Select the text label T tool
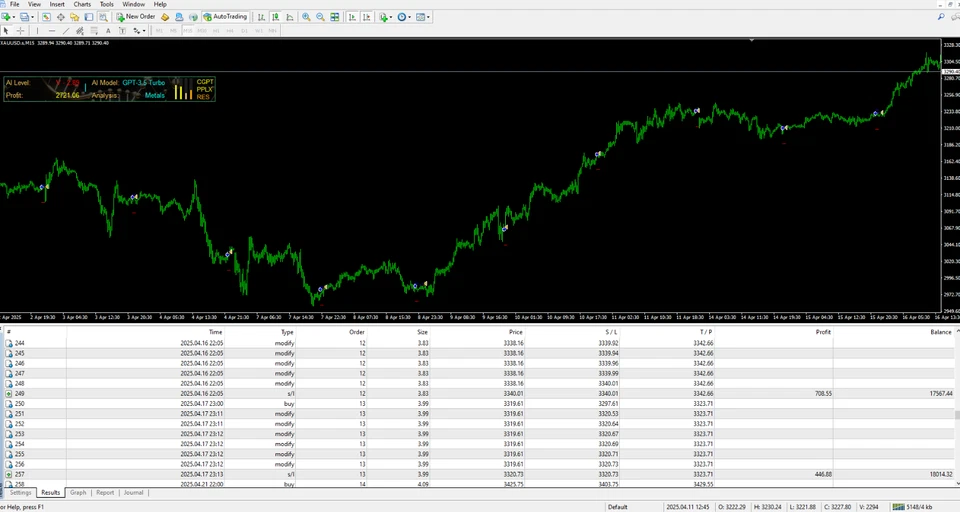The width and height of the screenshot is (960, 512). point(122,30)
